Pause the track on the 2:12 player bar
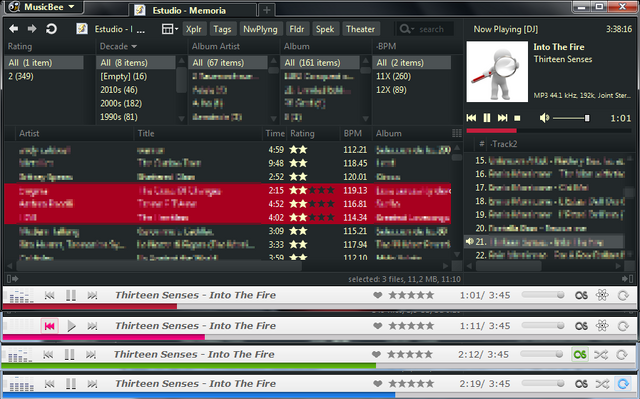The image size is (640, 399). (x=70, y=355)
